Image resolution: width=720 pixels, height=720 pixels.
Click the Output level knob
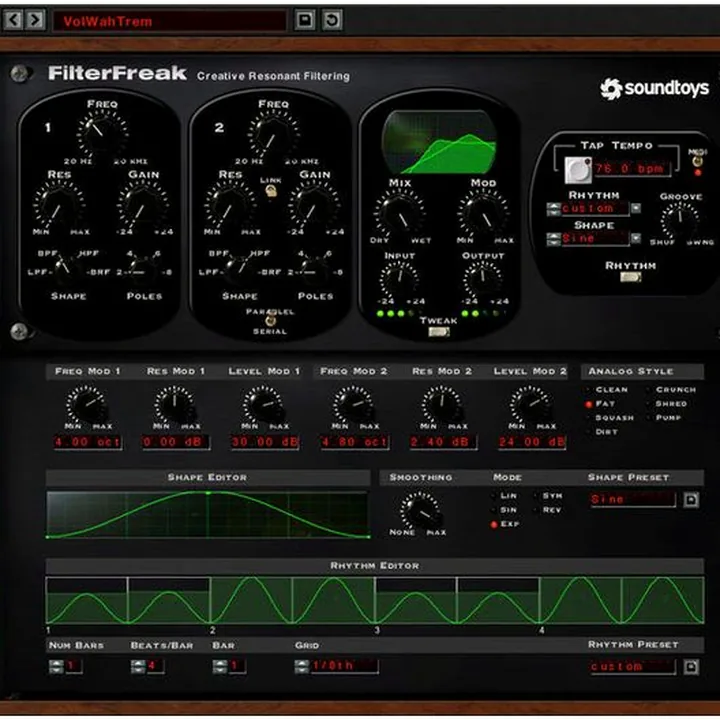[482, 279]
